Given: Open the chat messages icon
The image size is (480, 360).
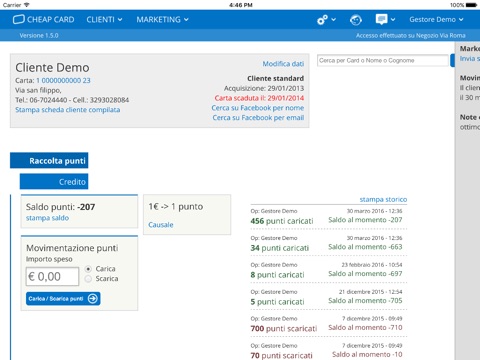Looking at the screenshot, I should pyautogui.click(x=381, y=19).
